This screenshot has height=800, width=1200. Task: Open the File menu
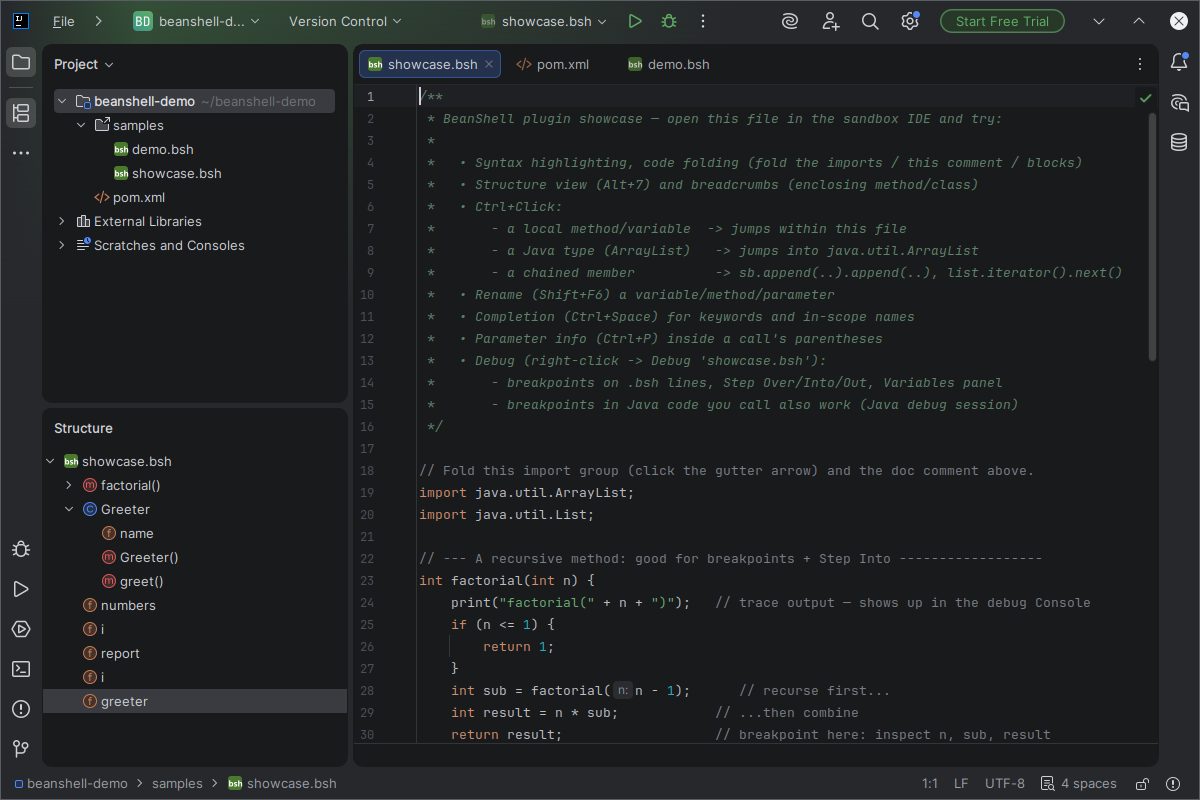[63, 21]
